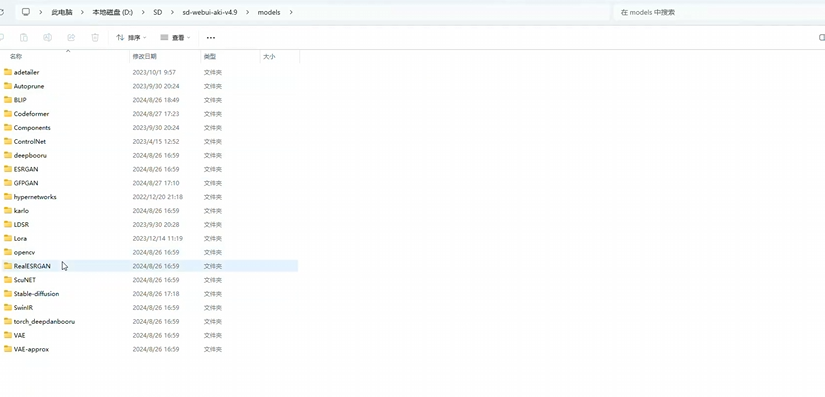Click the date 2024/8/26 17:18
This screenshot has width=825, height=397.
click(156, 293)
